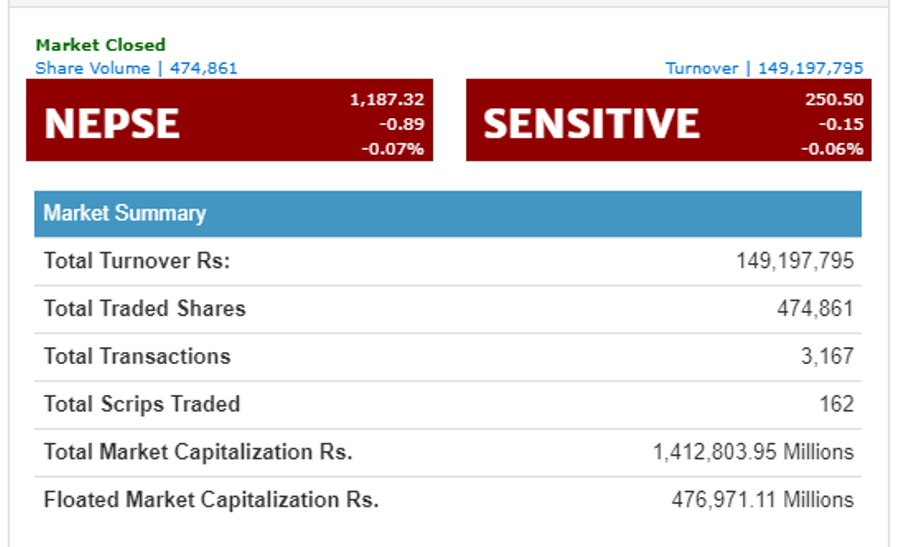Click the Market Closed status text
The width and height of the screenshot is (900, 547).
coord(100,45)
